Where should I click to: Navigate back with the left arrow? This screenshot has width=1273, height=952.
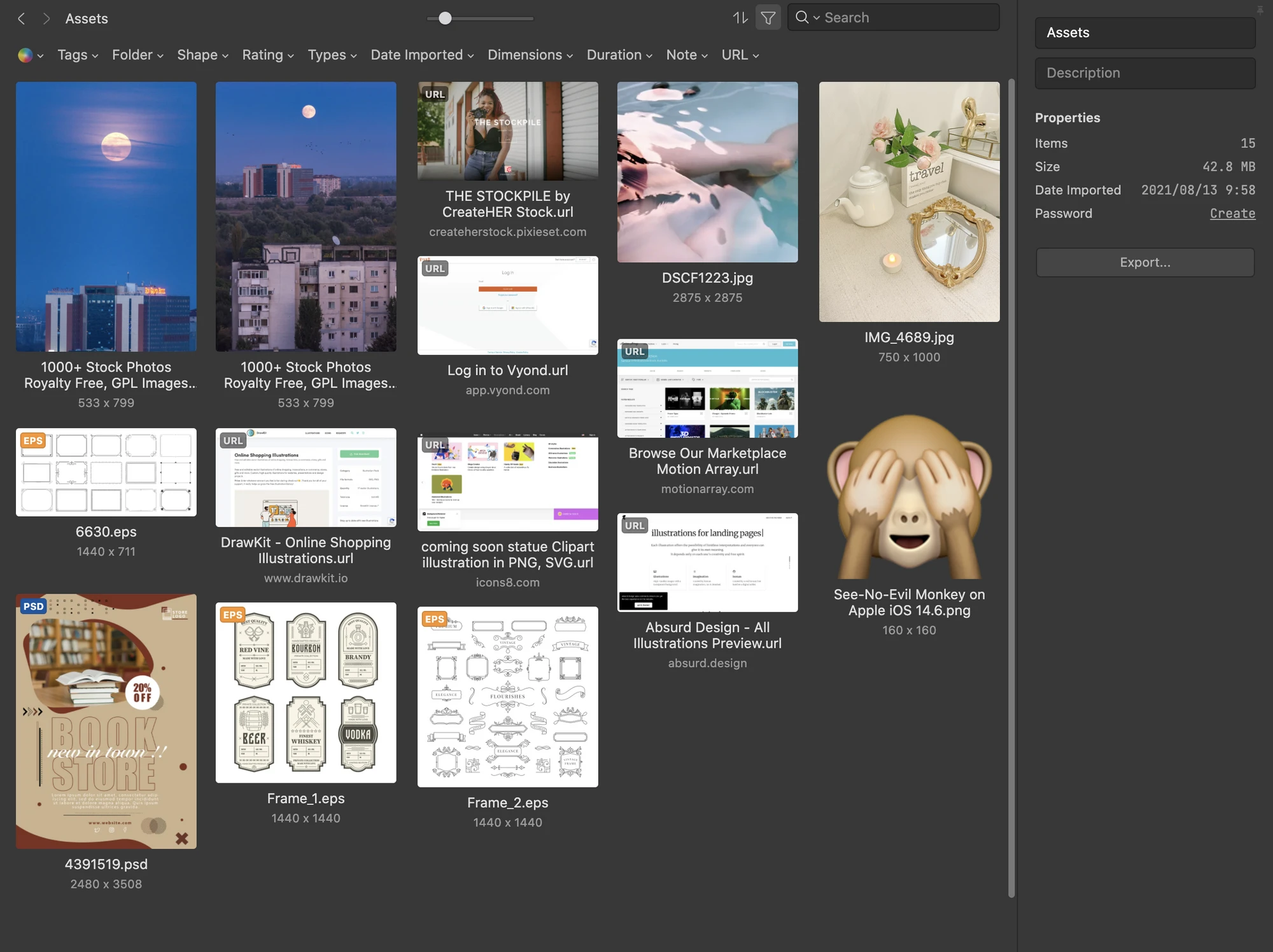coord(22,18)
